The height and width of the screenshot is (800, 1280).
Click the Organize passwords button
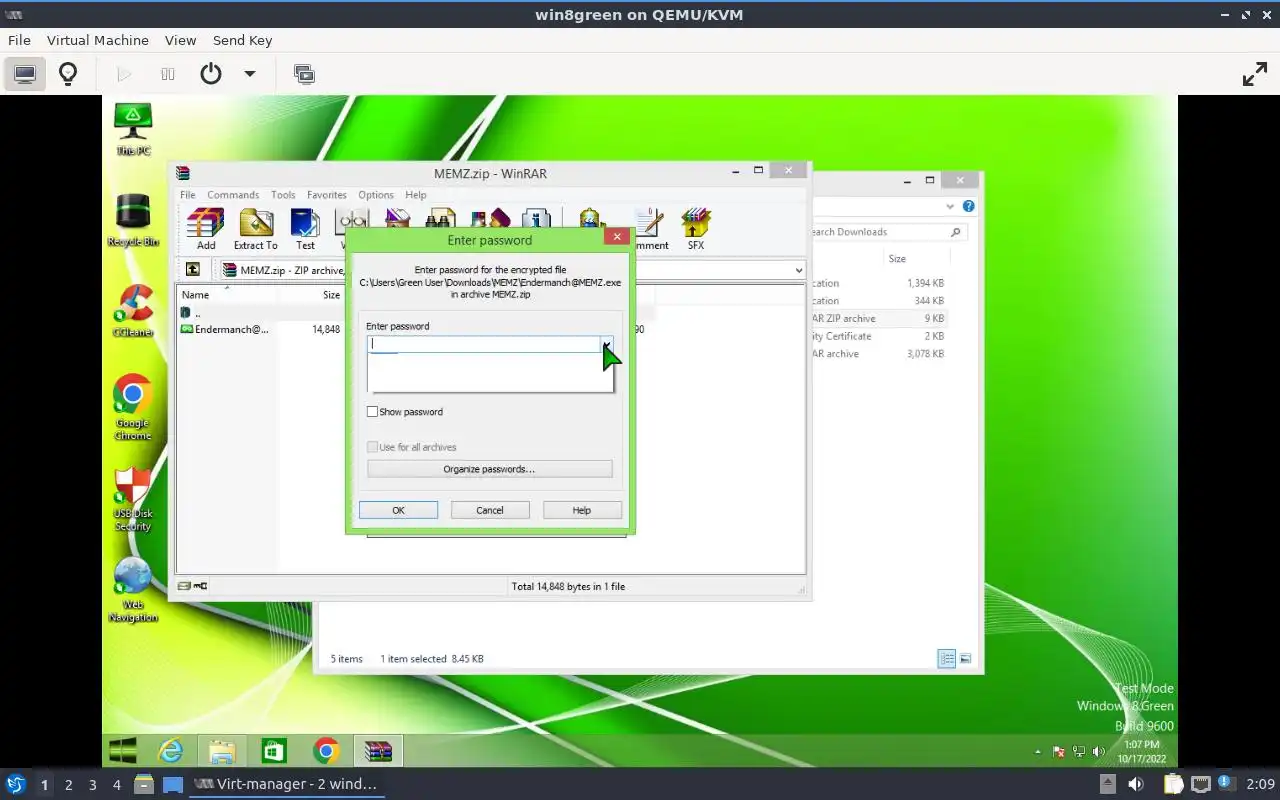[489, 469]
